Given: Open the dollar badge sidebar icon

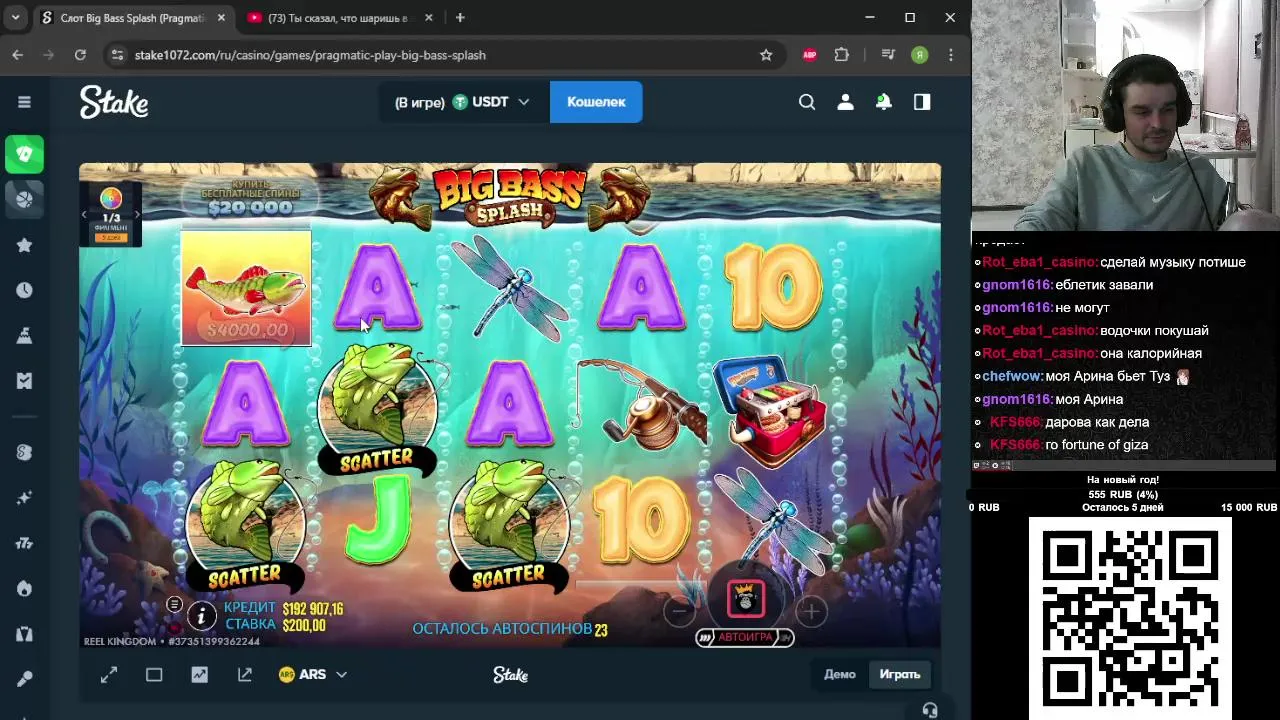Looking at the screenshot, I should 24,452.
